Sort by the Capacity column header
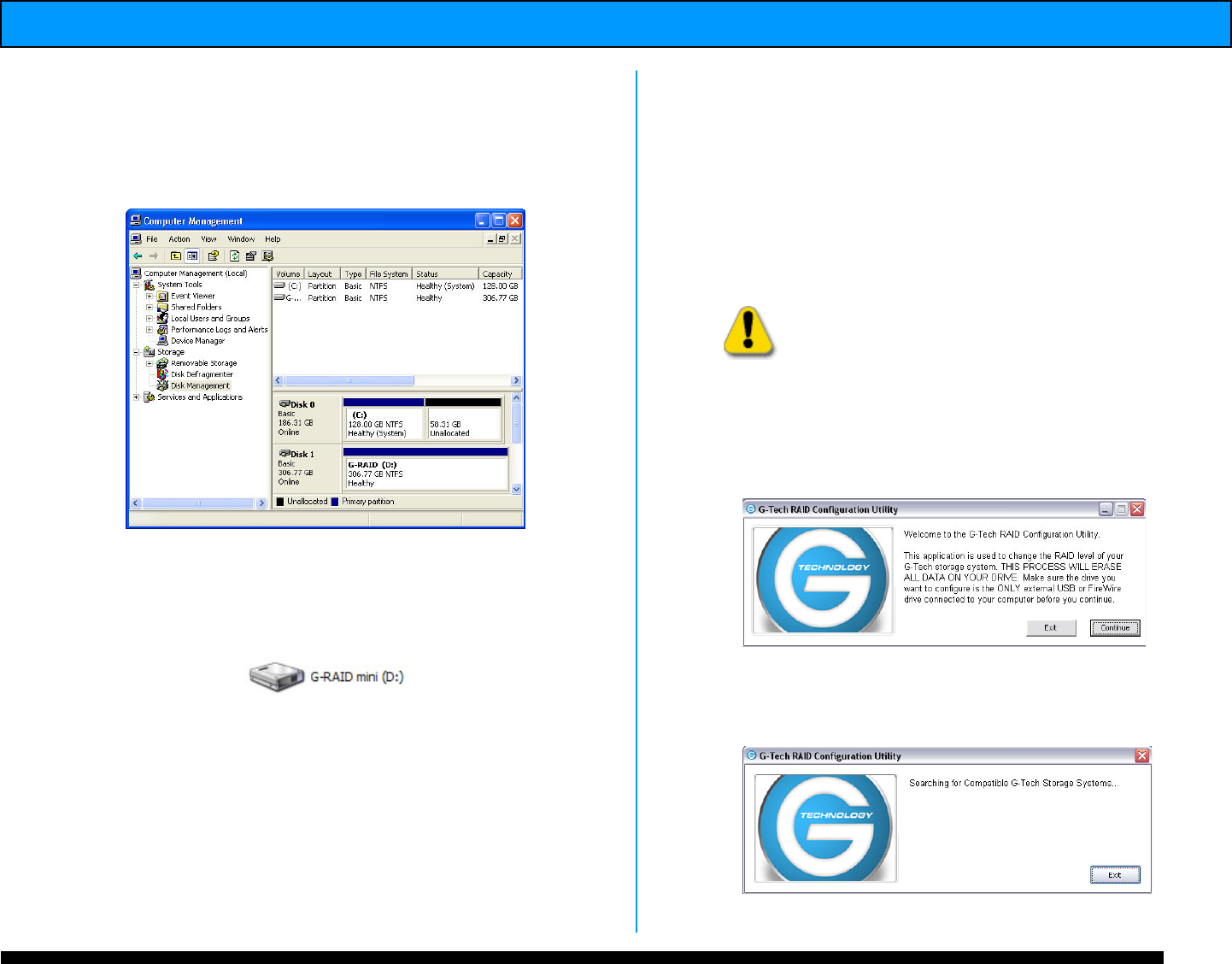The height and width of the screenshot is (964, 1232). 500,274
